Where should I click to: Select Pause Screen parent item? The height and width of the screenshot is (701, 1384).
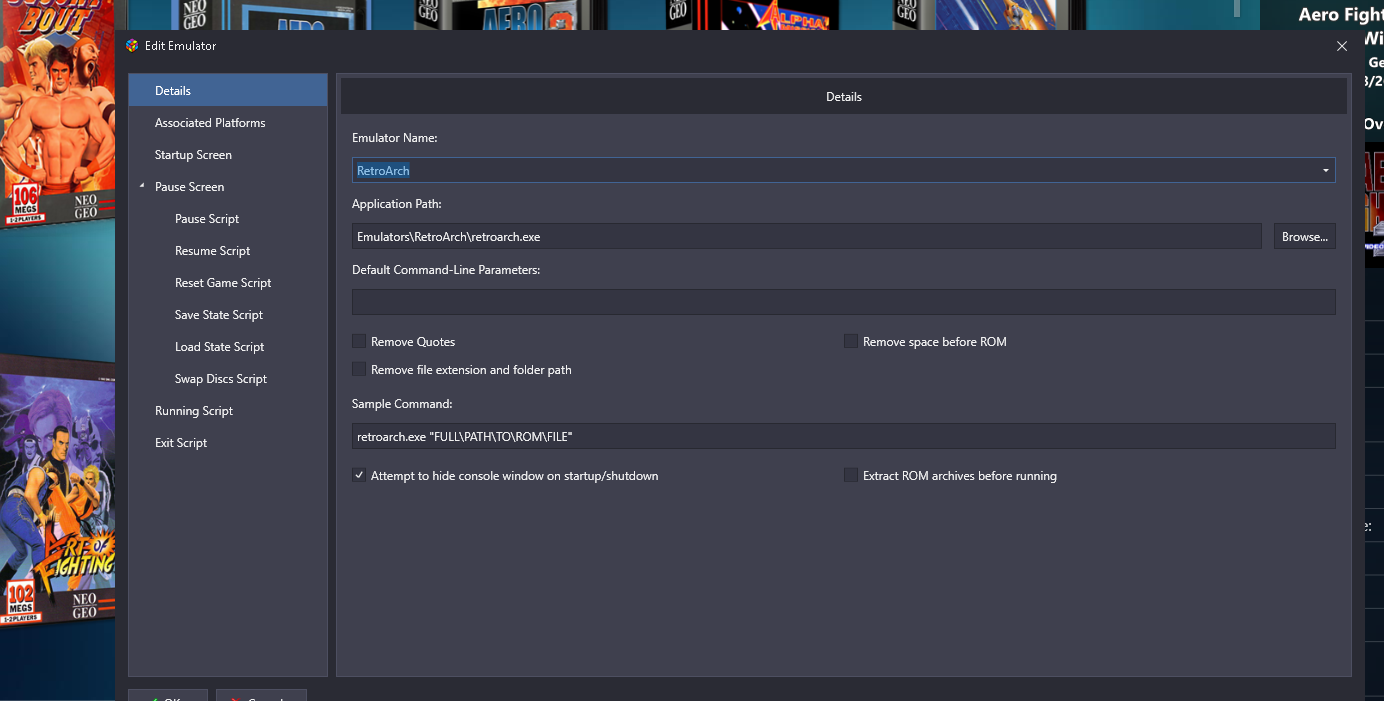189,187
